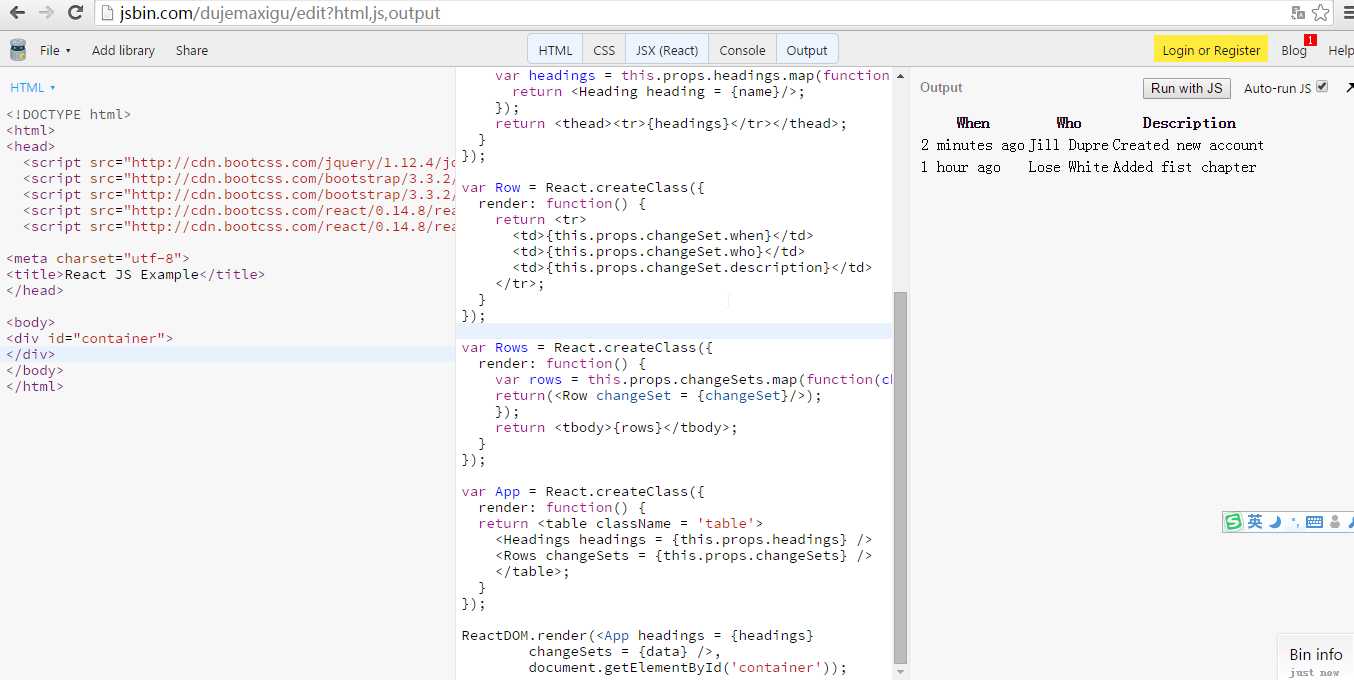The width and height of the screenshot is (1354, 680).
Task: Click the 'ReactDOM.render' line in JSX editor
Action: (638, 635)
